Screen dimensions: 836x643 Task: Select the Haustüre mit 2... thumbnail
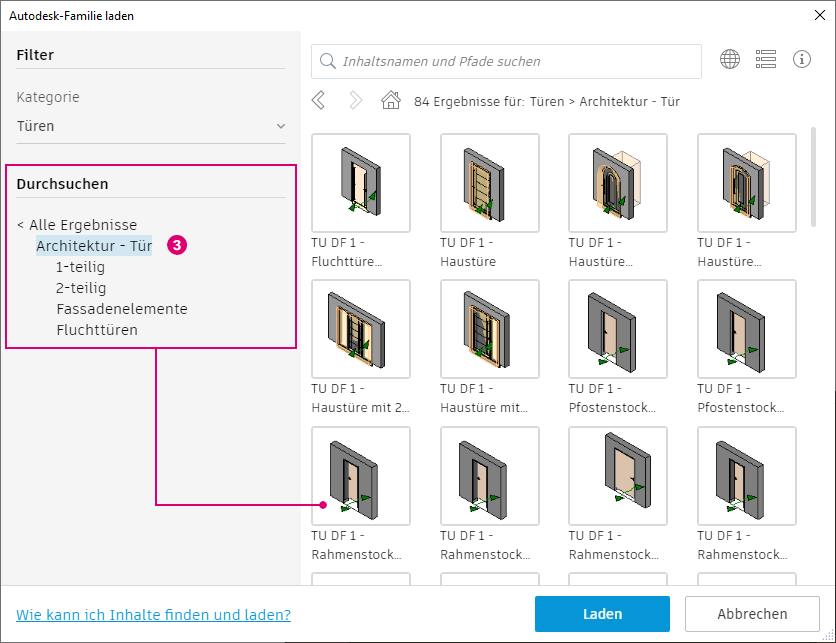(361, 329)
